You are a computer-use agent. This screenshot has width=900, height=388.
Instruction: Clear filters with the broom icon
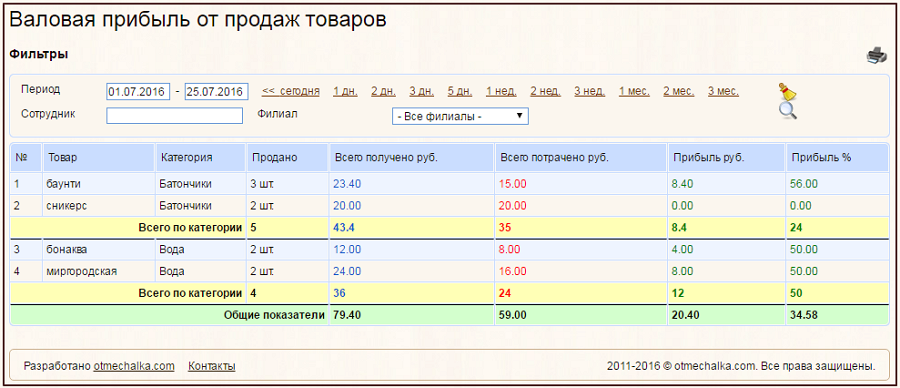(x=788, y=91)
